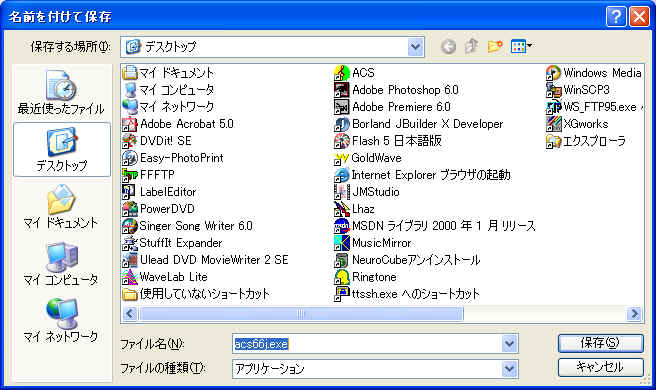The width and height of the screenshot is (656, 390).
Task: Click the Create New Folder toolbar icon
Action: pyautogui.click(x=495, y=46)
